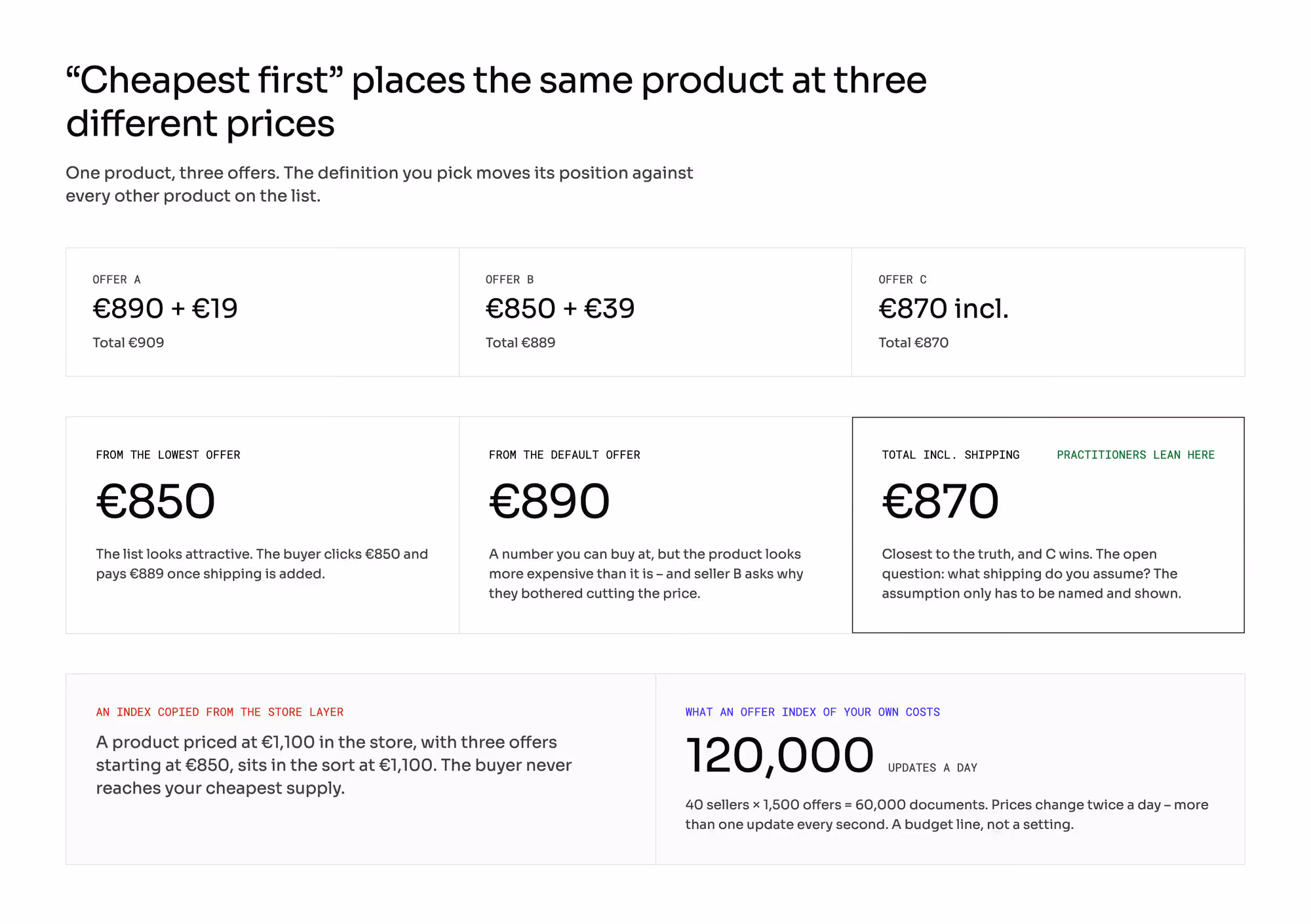Screen dimensions: 1311x924
Task: Click the red AN INDEX COPIED FROM THE STORE LAYER heading
Action: 220,712
